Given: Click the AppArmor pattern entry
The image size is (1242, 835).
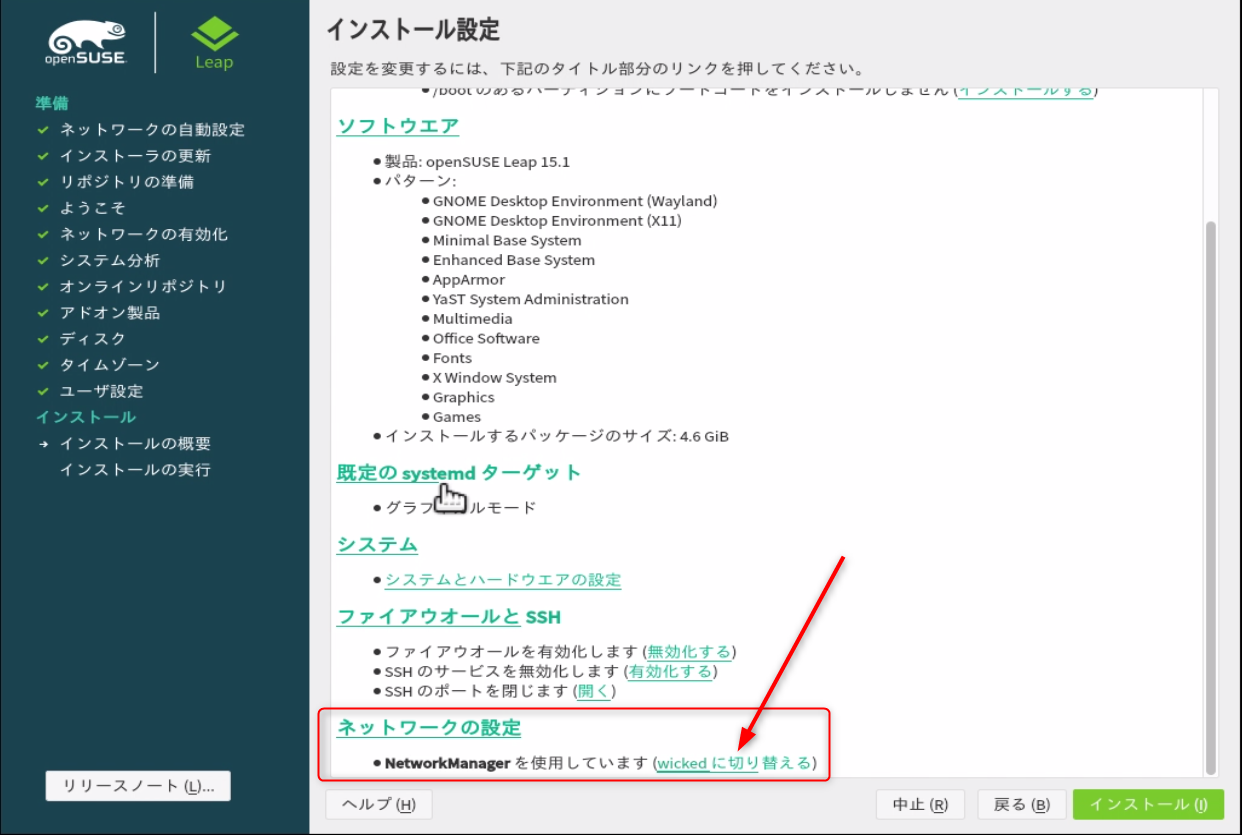Looking at the screenshot, I should pyautogui.click(x=469, y=280).
